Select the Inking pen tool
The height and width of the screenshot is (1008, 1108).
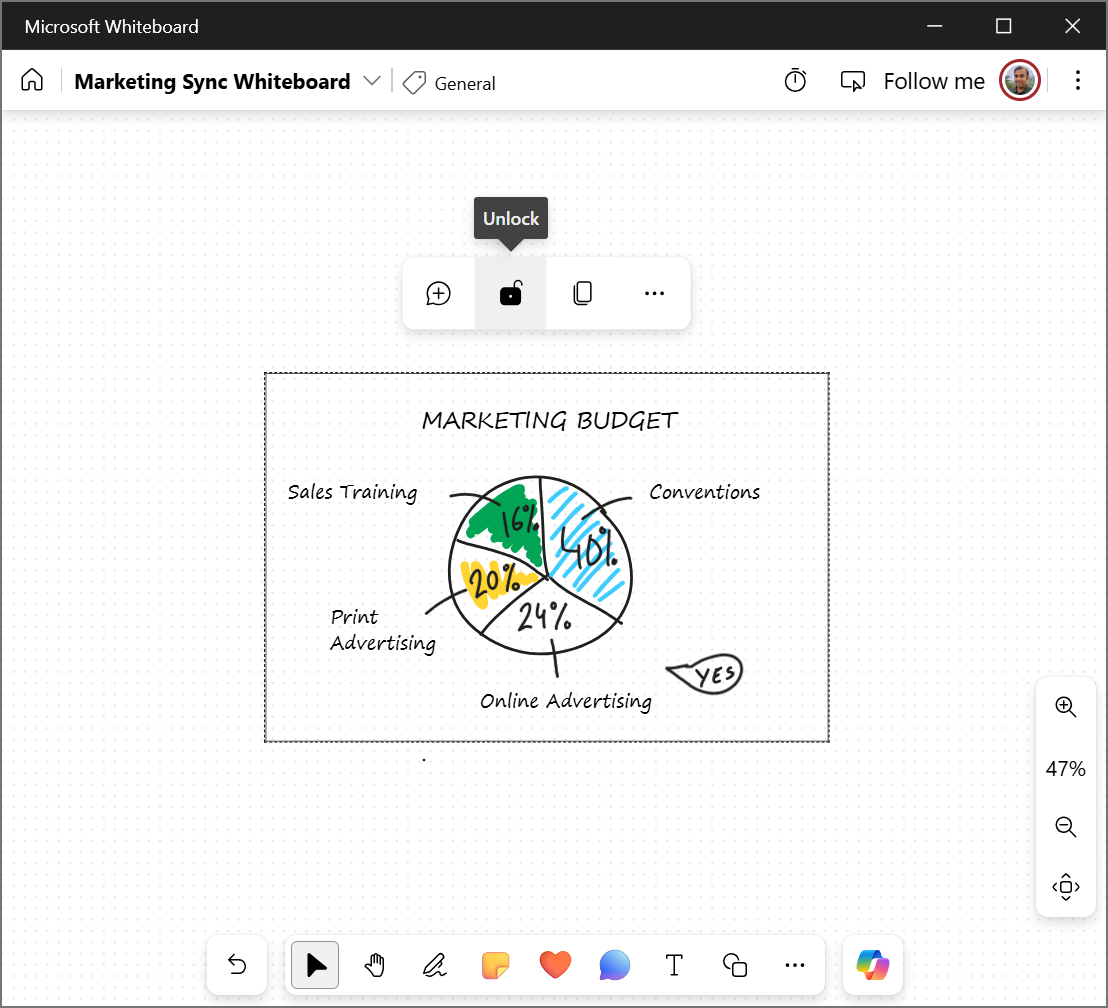click(434, 965)
